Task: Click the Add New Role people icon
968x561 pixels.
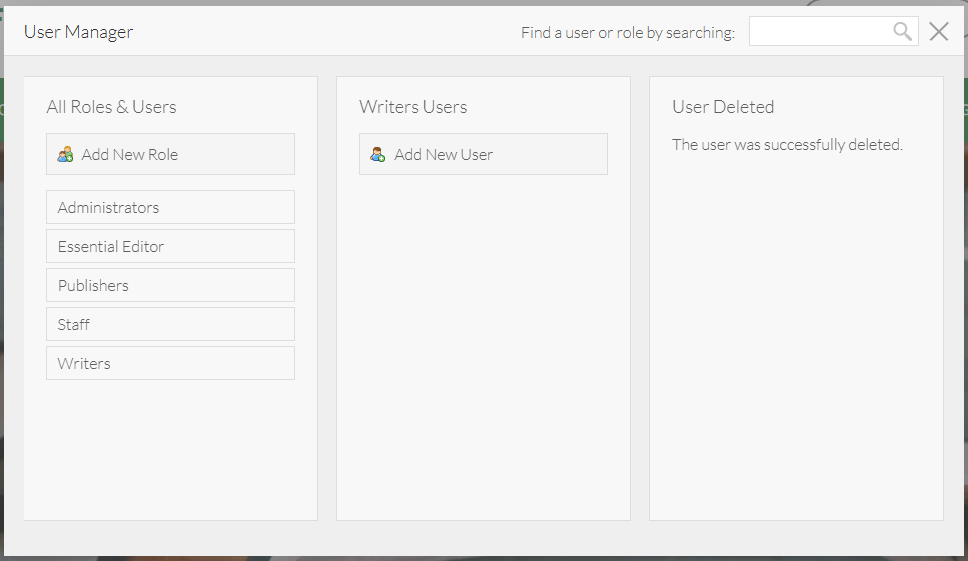Action: pyautogui.click(x=65, y=154)
